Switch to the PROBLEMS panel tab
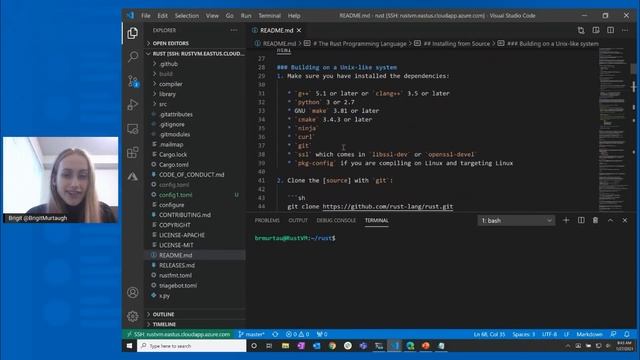This screenshot has height=360, width=640. tap(267, 220)
